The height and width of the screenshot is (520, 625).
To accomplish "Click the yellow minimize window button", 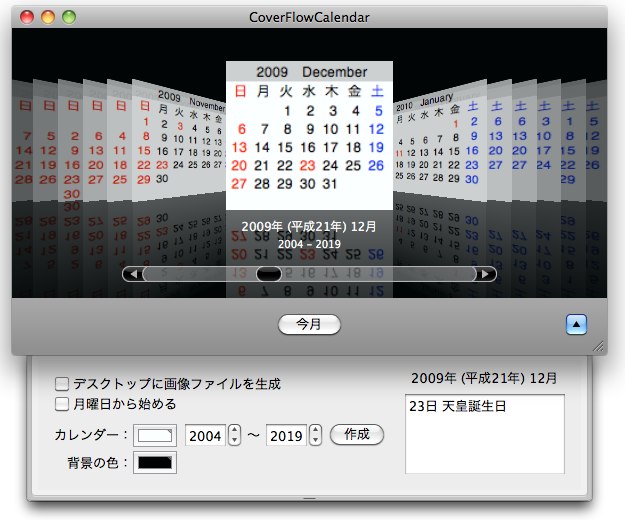I will point(48,17).
